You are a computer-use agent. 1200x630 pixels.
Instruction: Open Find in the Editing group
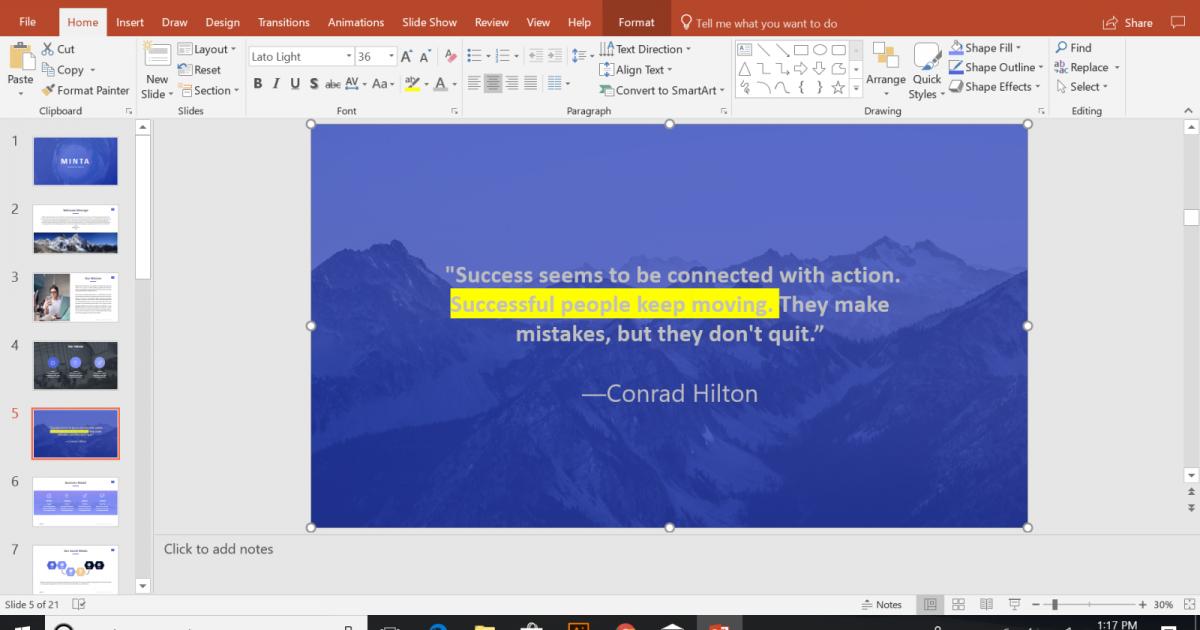tap(1077, 47)
